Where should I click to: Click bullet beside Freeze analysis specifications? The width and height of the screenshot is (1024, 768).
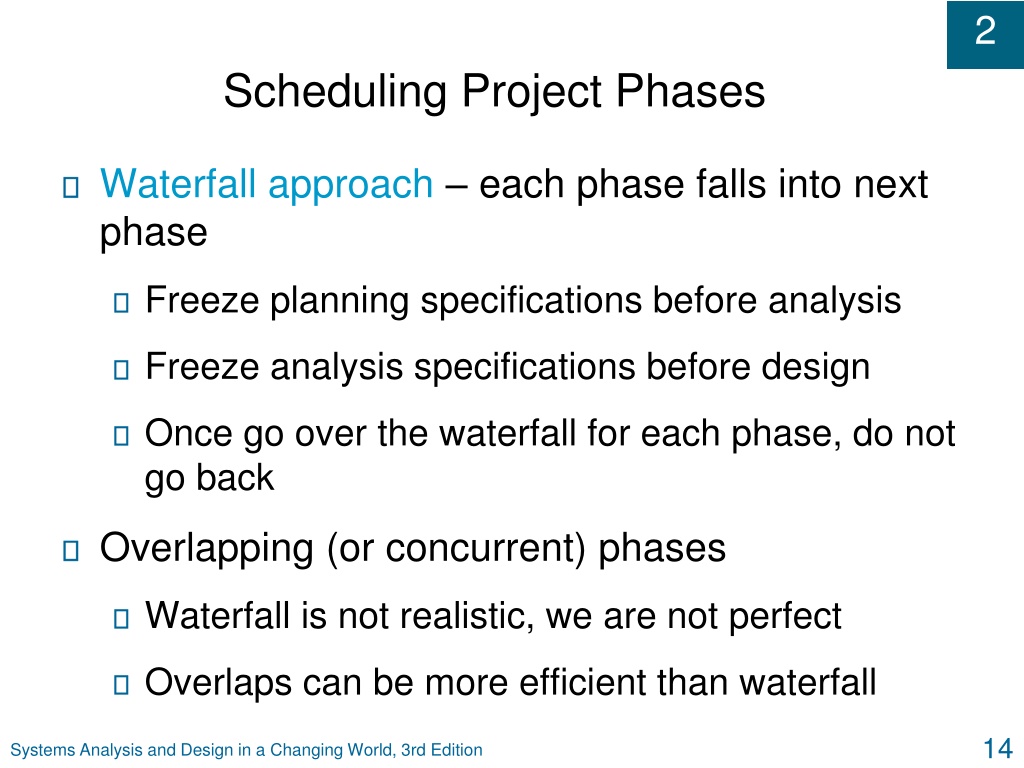(x=121, y=370)
